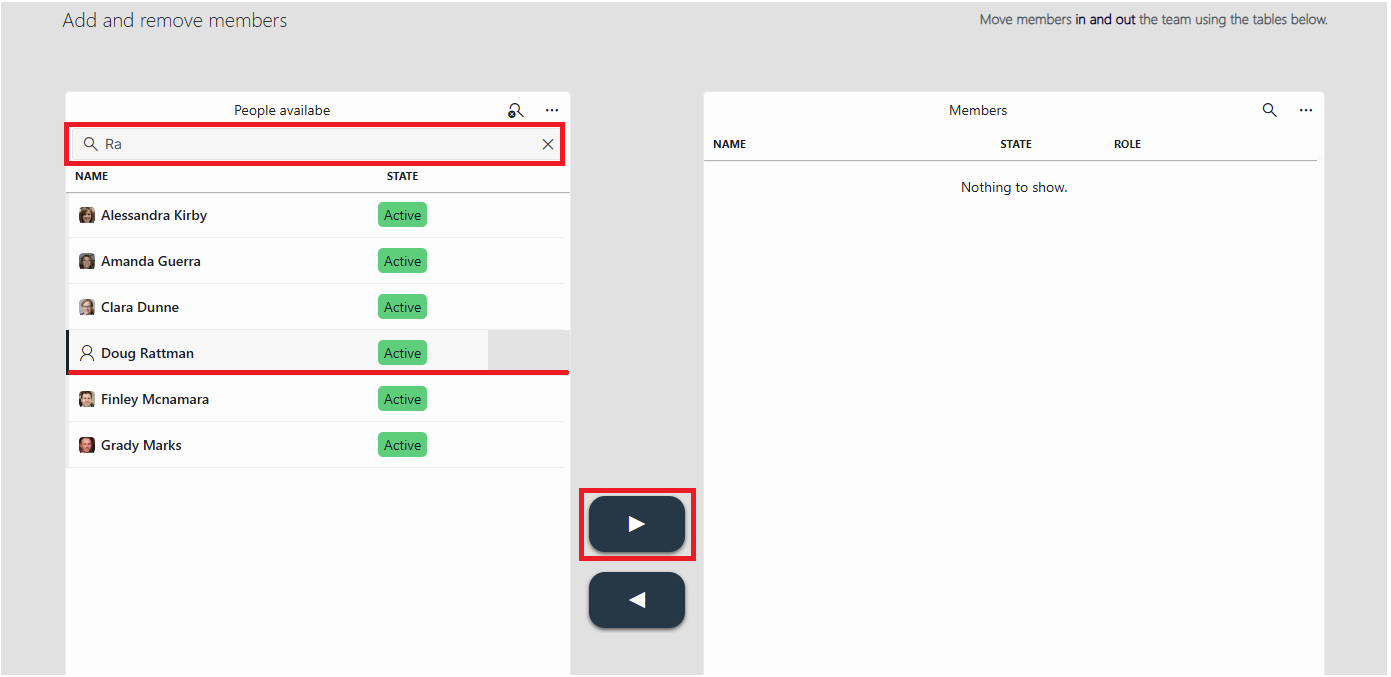Click the Members panel search icon
Viewport: 1391px width, 677px height.
(1270, 110)
